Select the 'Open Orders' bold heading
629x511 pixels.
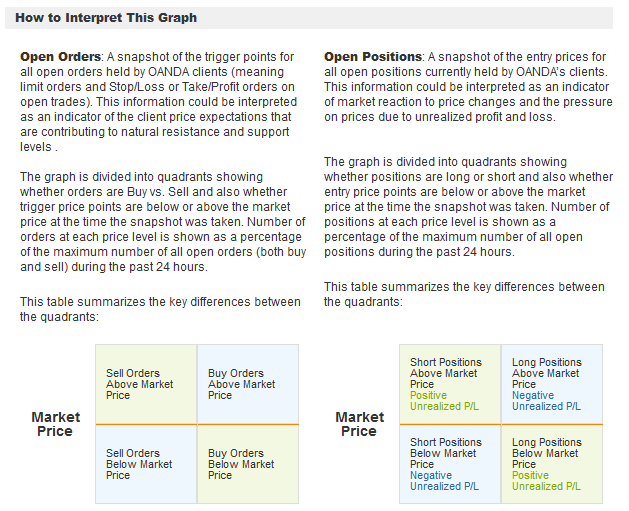pos(60,57)
